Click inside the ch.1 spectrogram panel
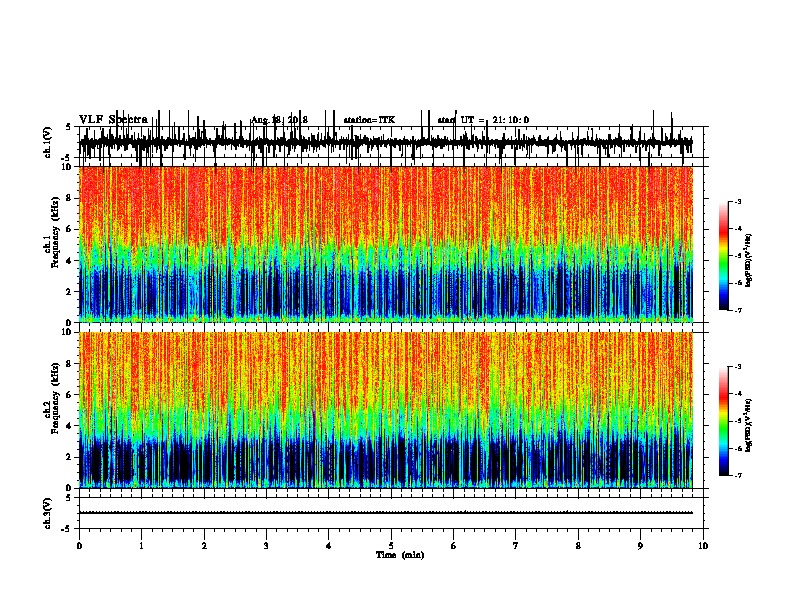Image resolution: width=792 pixels, height=612 pixels. coord(386,244)
